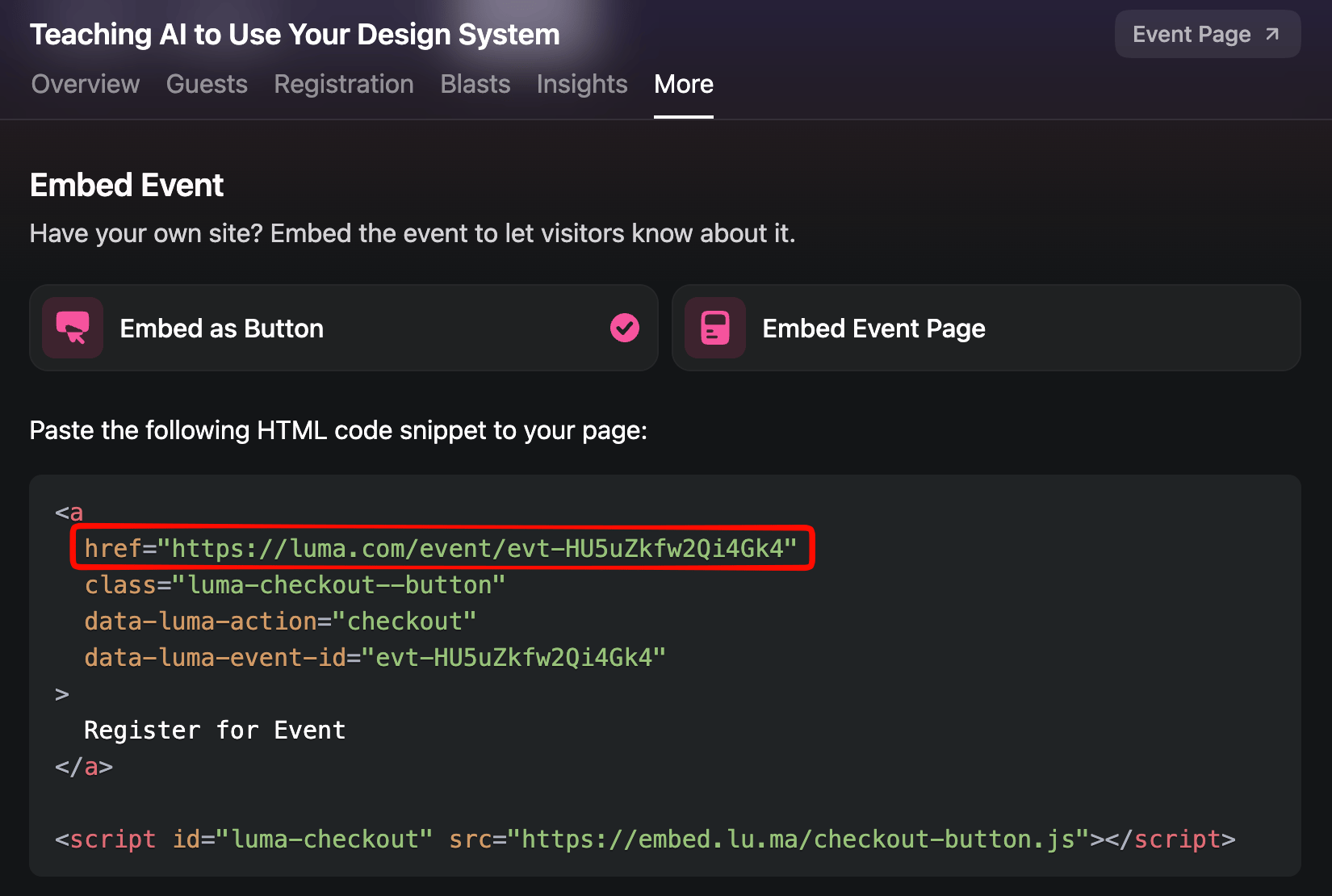This screenshot has width=1332, height=896.
Task: Click the pink cursor icon for Embed as Button
Action: tap(73, 328)
